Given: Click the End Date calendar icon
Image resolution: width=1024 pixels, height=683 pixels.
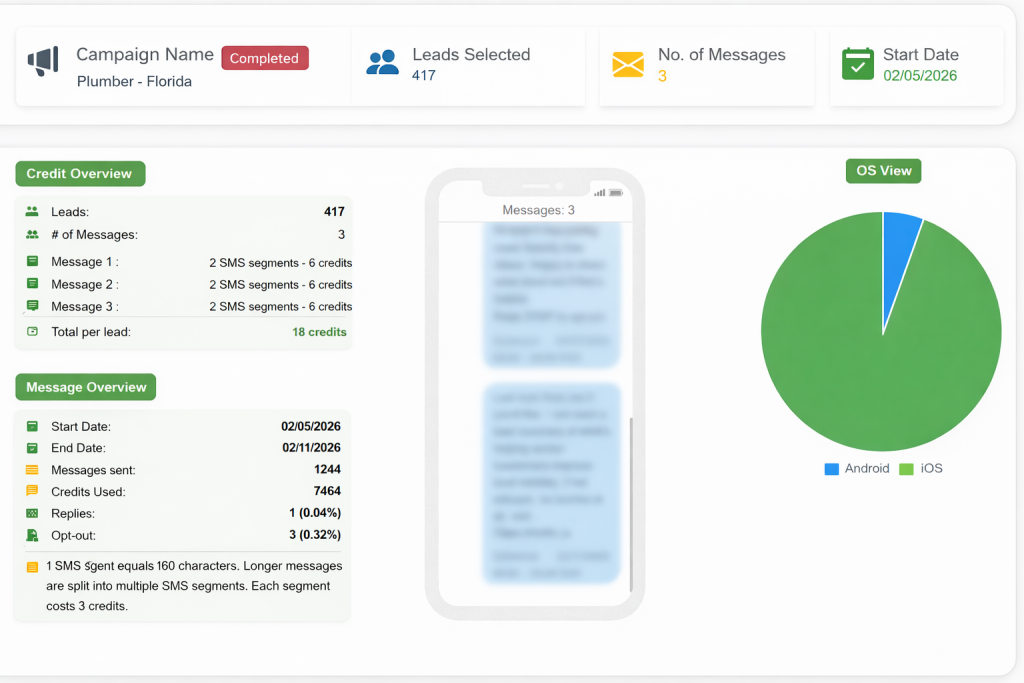Looking at the screenshot, I should coord(32,448).
